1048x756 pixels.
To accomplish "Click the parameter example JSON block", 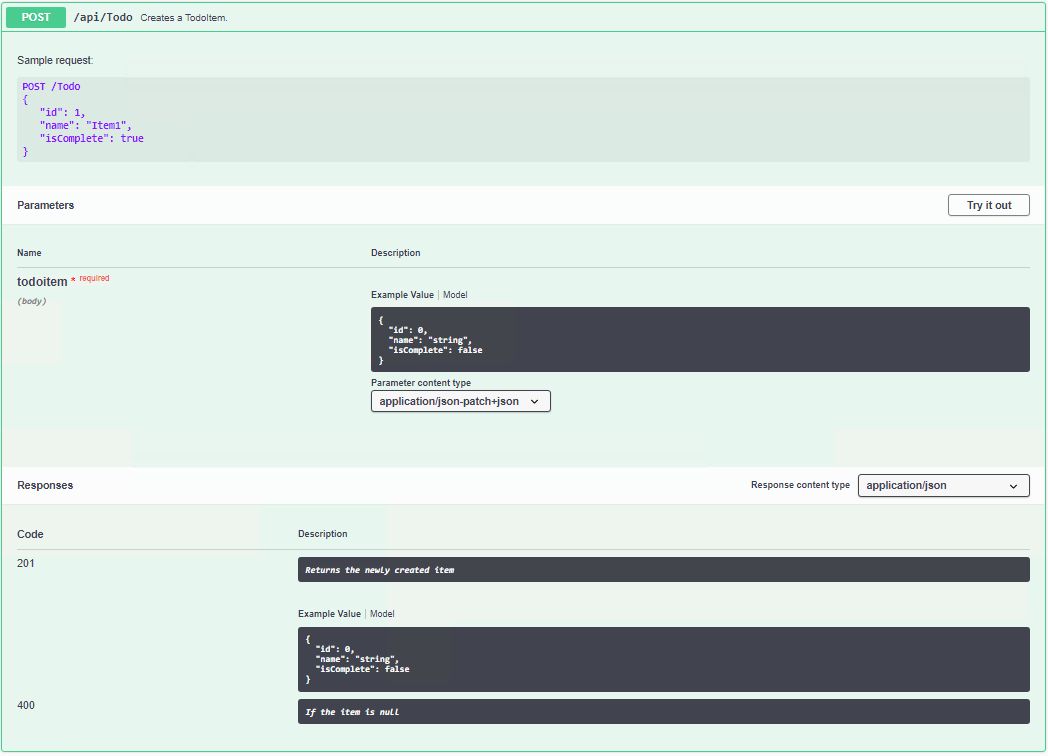I will point(700,340).
